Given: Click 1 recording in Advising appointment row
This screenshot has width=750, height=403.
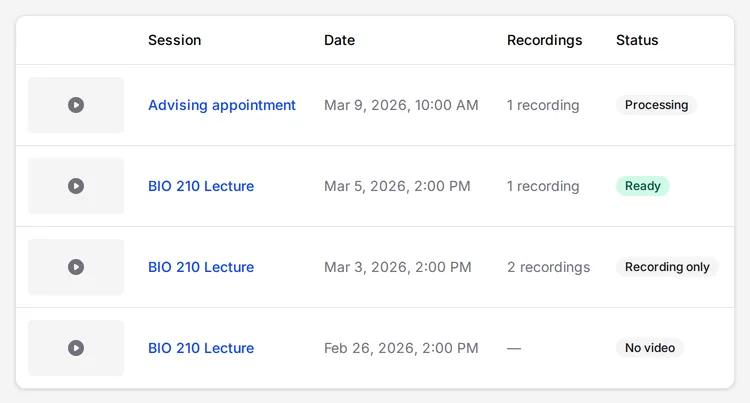Looking at the screenshot, I should 543,105.
